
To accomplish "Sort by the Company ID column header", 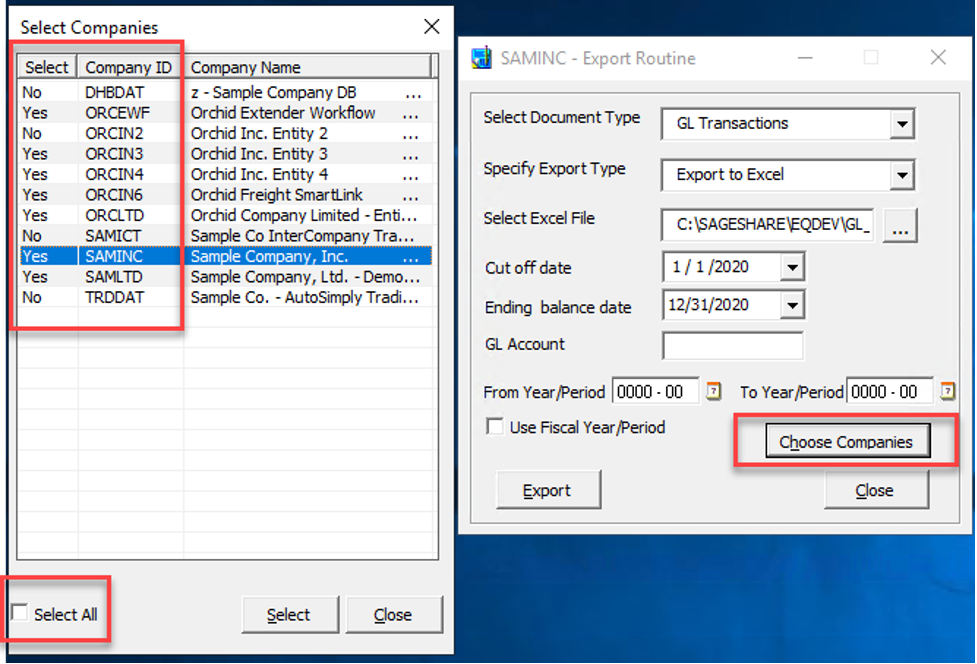I will click(129, 68).
